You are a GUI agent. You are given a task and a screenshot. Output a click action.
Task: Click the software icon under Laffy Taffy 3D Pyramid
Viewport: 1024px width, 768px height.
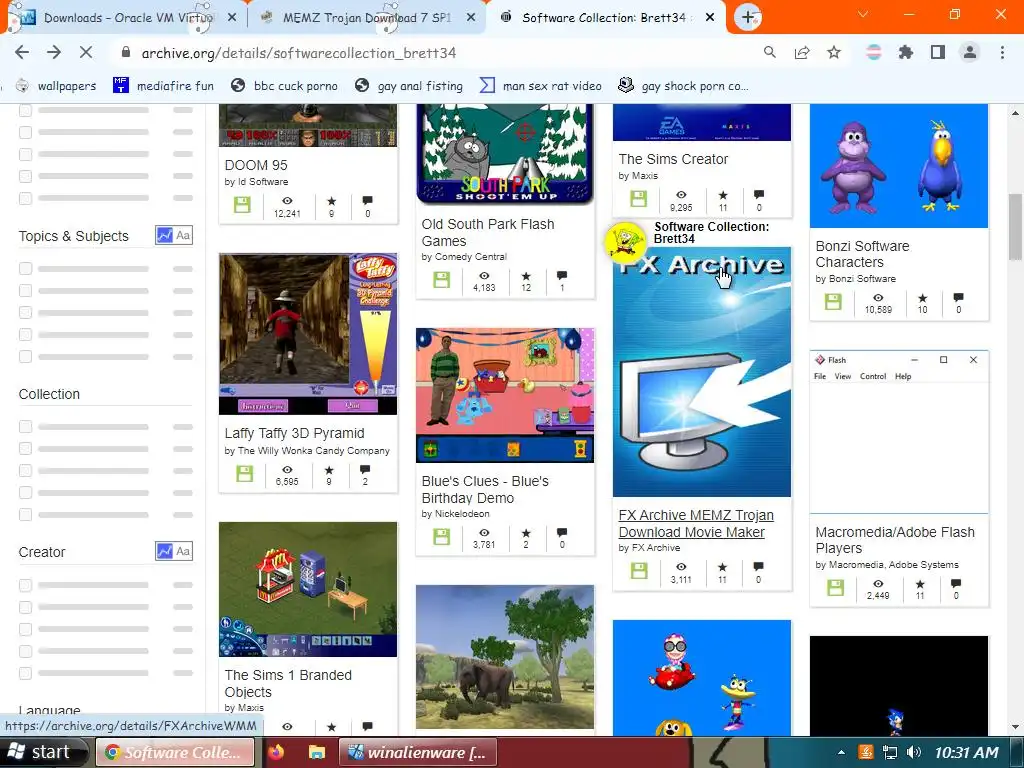click(x=245, y=473)
